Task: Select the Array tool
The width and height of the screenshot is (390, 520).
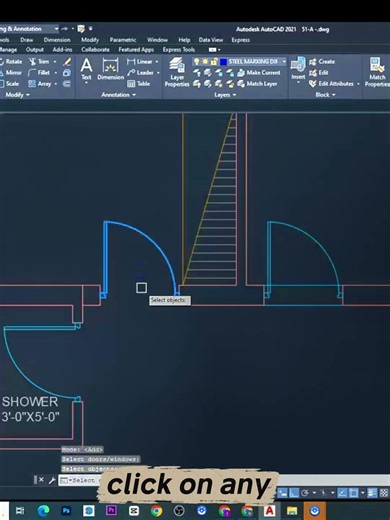Action: (40, 84)
